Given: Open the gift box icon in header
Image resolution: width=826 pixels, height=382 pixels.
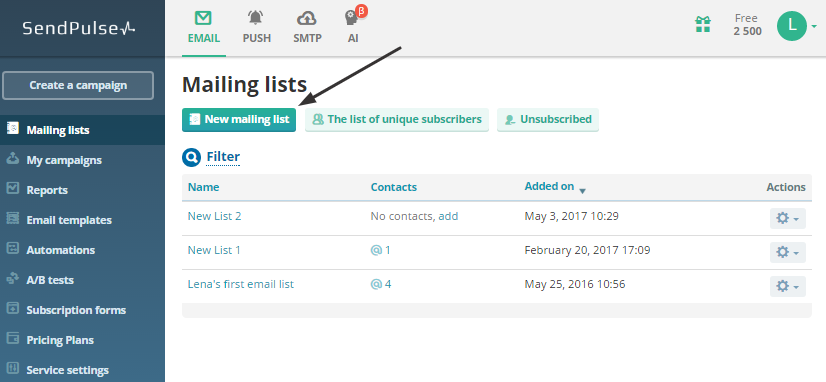Looking at the screenshot, I should [x=702, y=24].
